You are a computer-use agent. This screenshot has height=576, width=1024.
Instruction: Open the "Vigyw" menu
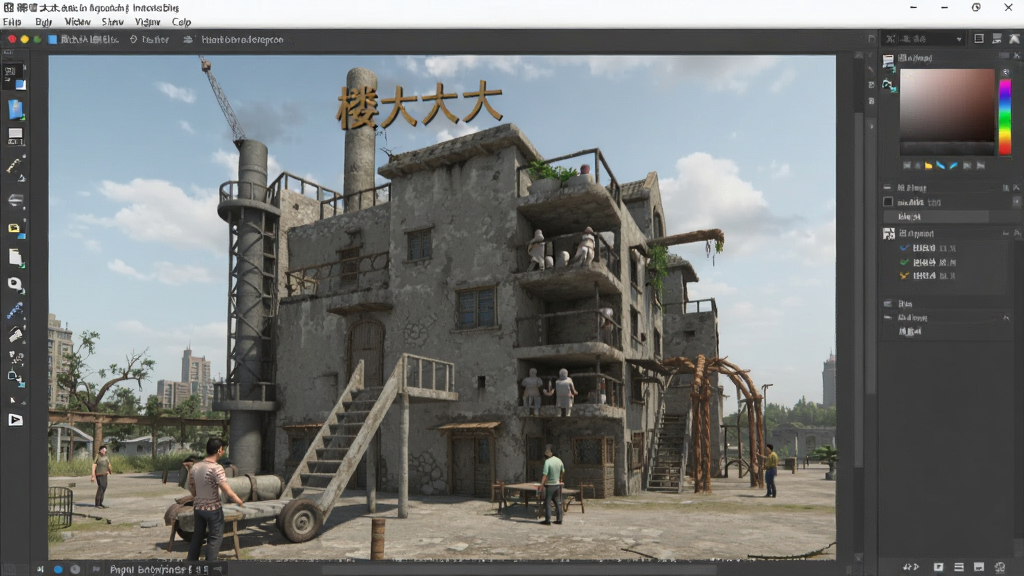click(x=148, y=22)
